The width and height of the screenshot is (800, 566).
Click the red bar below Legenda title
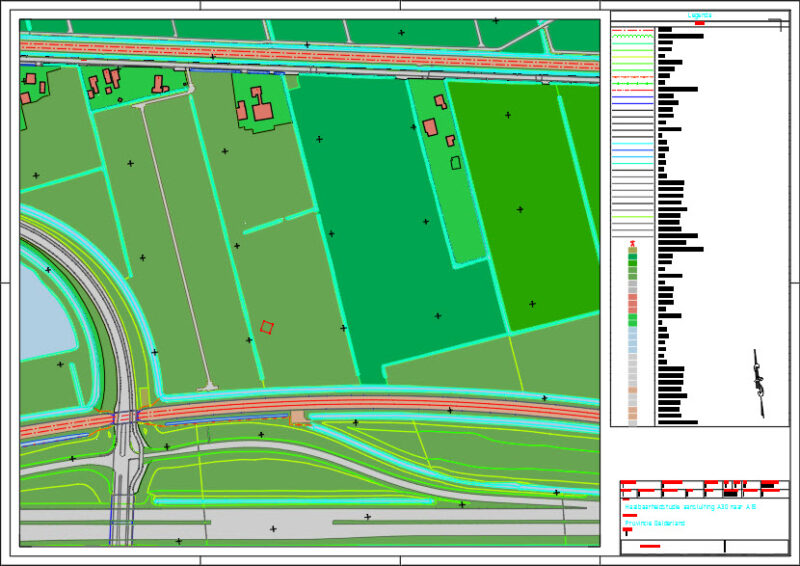click(699, 23)
